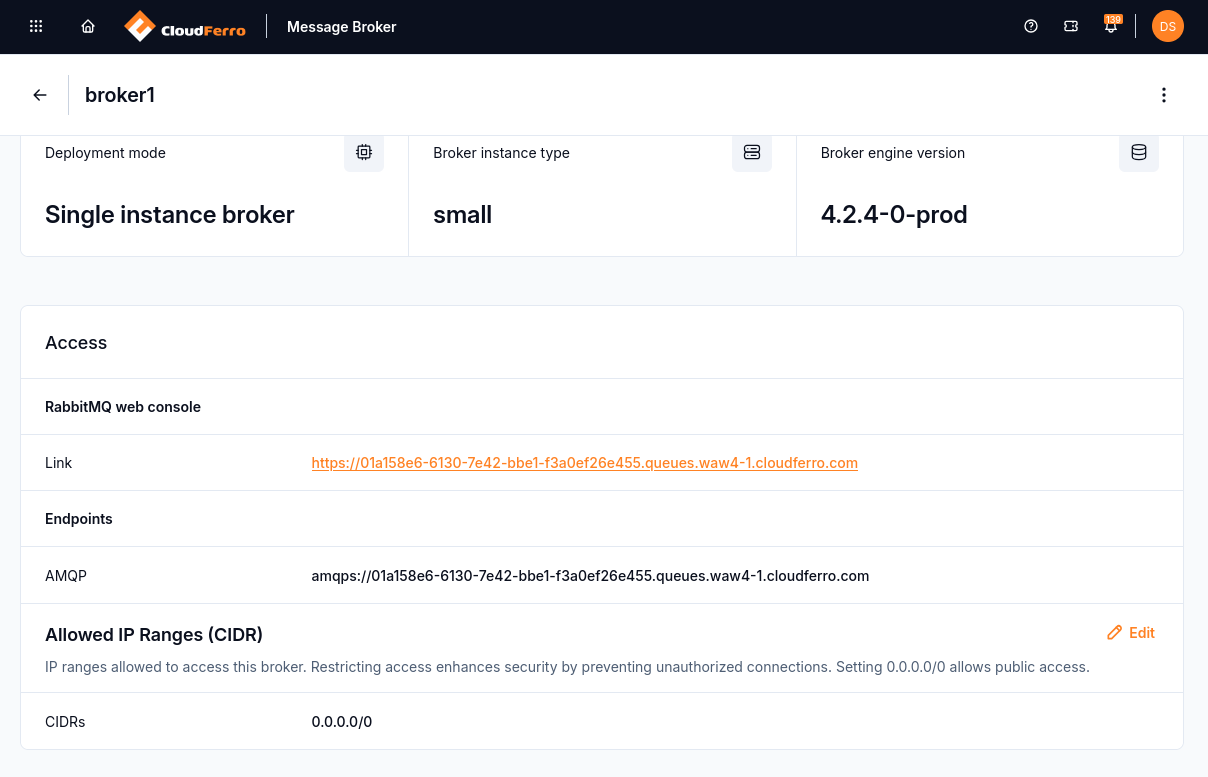
Task: Open the RabbitMQ web console link
Action: pyautogui.click(x=585, y=463)
